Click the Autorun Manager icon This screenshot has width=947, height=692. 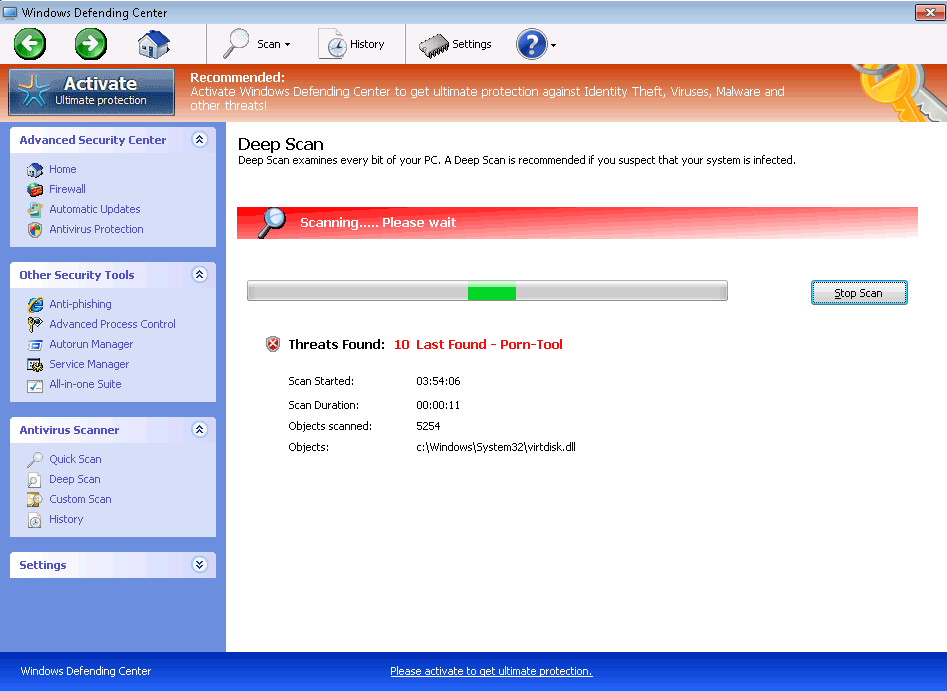[35, 344]
